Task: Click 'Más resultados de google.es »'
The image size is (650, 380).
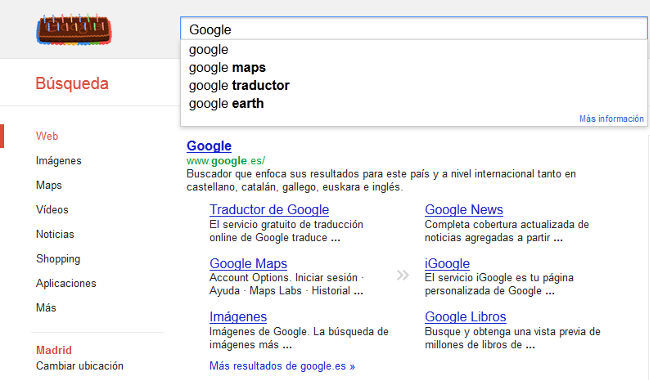Action: (x=282, y=366)
